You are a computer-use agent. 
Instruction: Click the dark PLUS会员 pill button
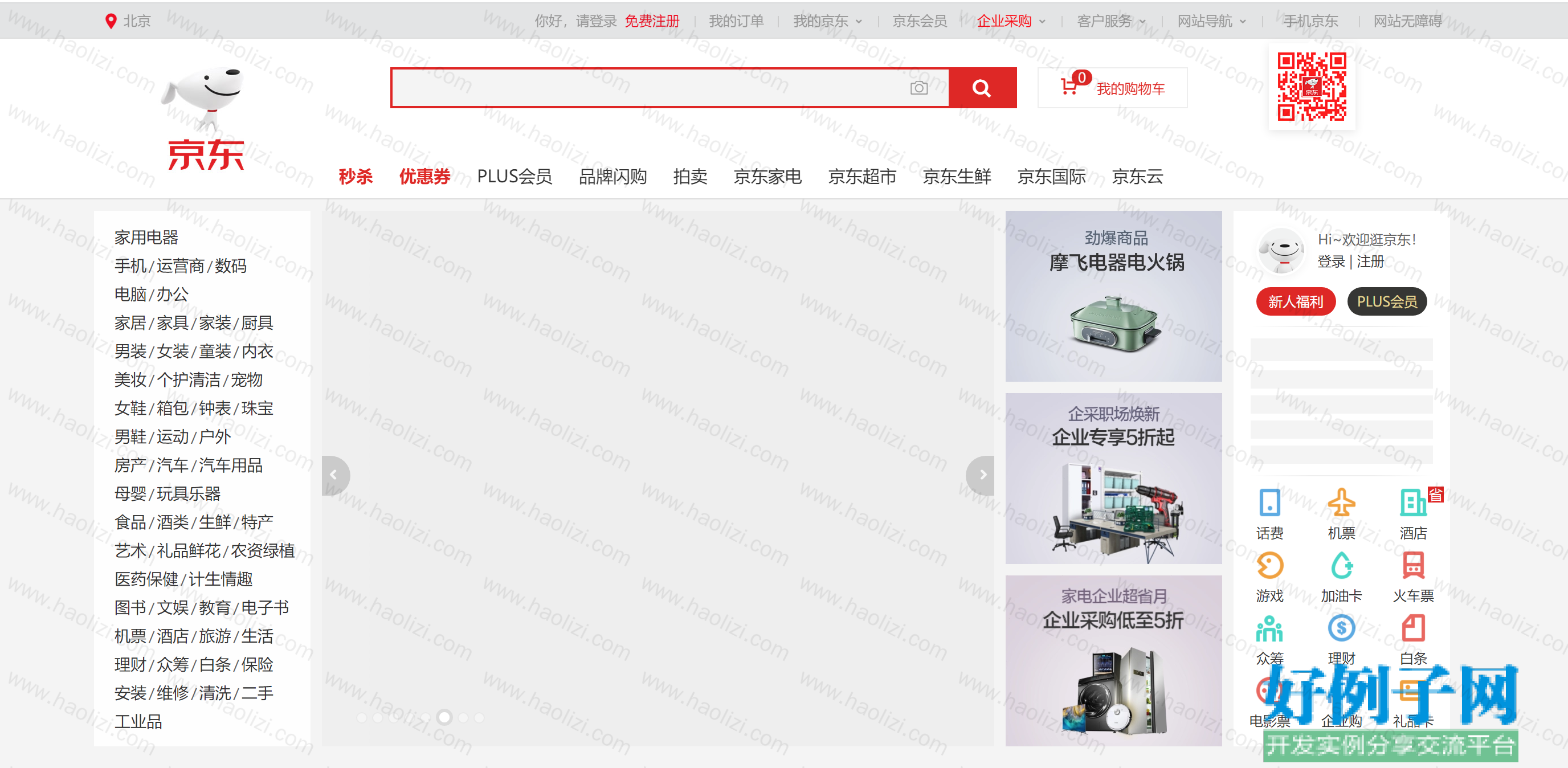[1387, 301]
